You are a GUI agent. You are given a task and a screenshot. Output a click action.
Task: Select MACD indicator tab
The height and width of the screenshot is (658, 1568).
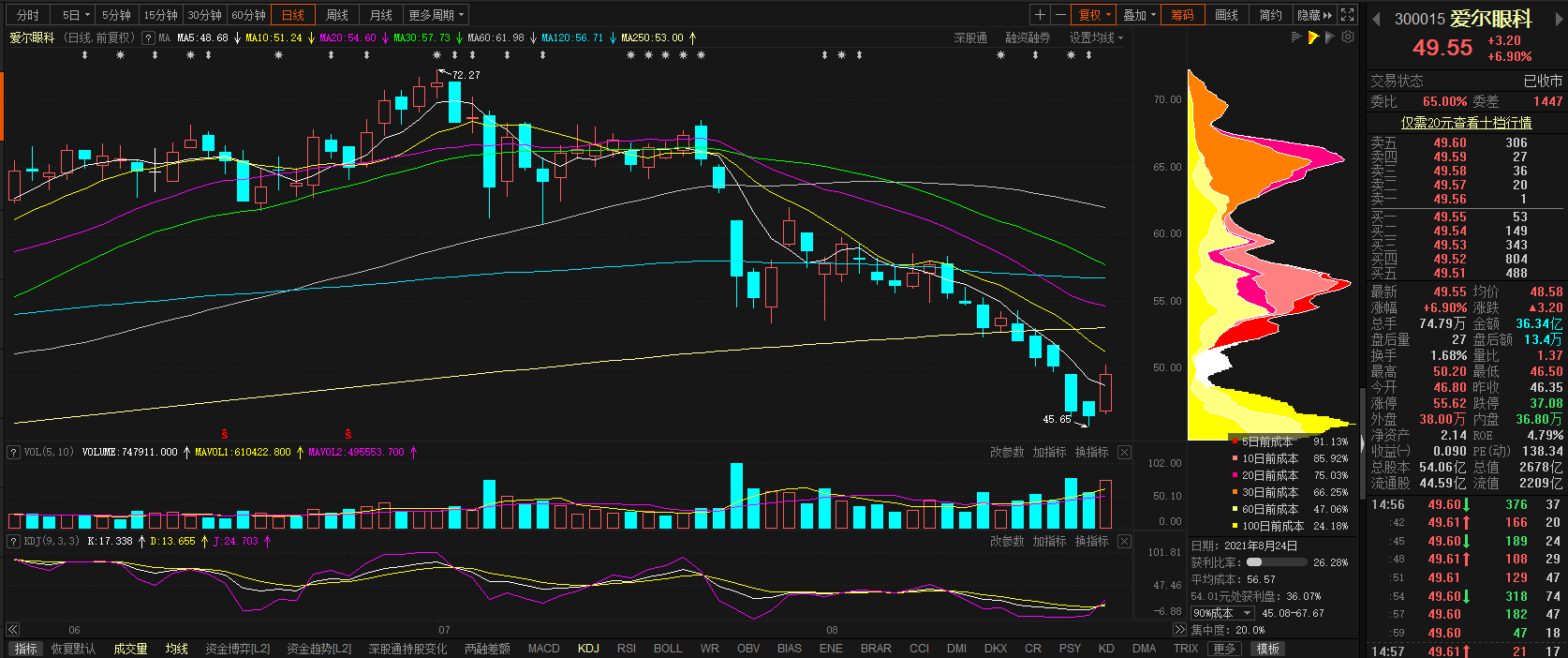543,649
